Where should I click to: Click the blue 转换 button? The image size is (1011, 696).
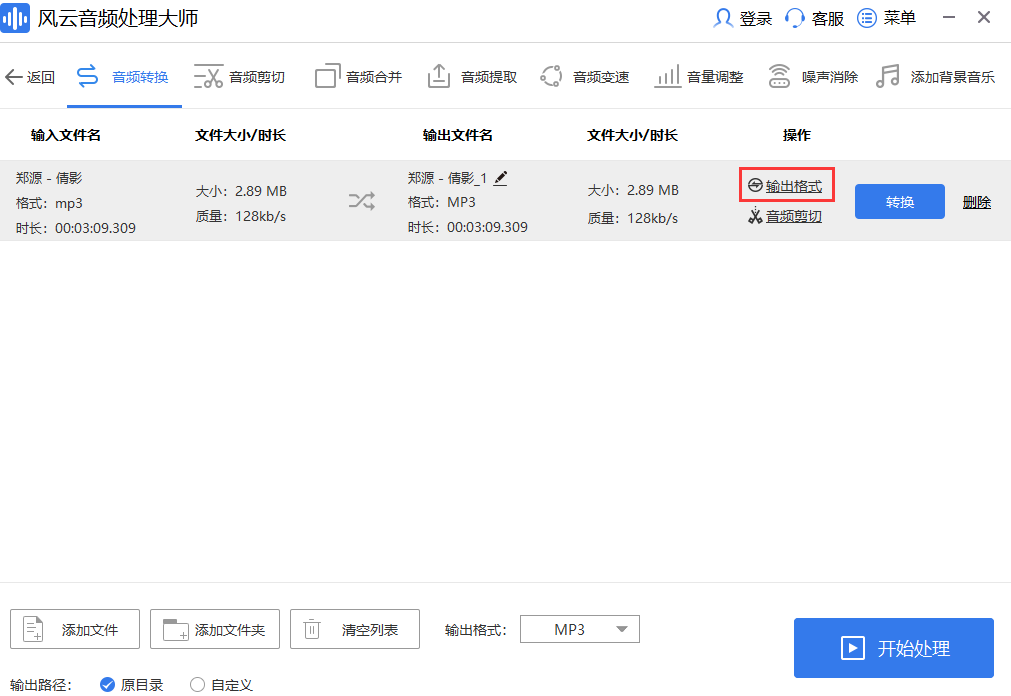tap(899, 202)
